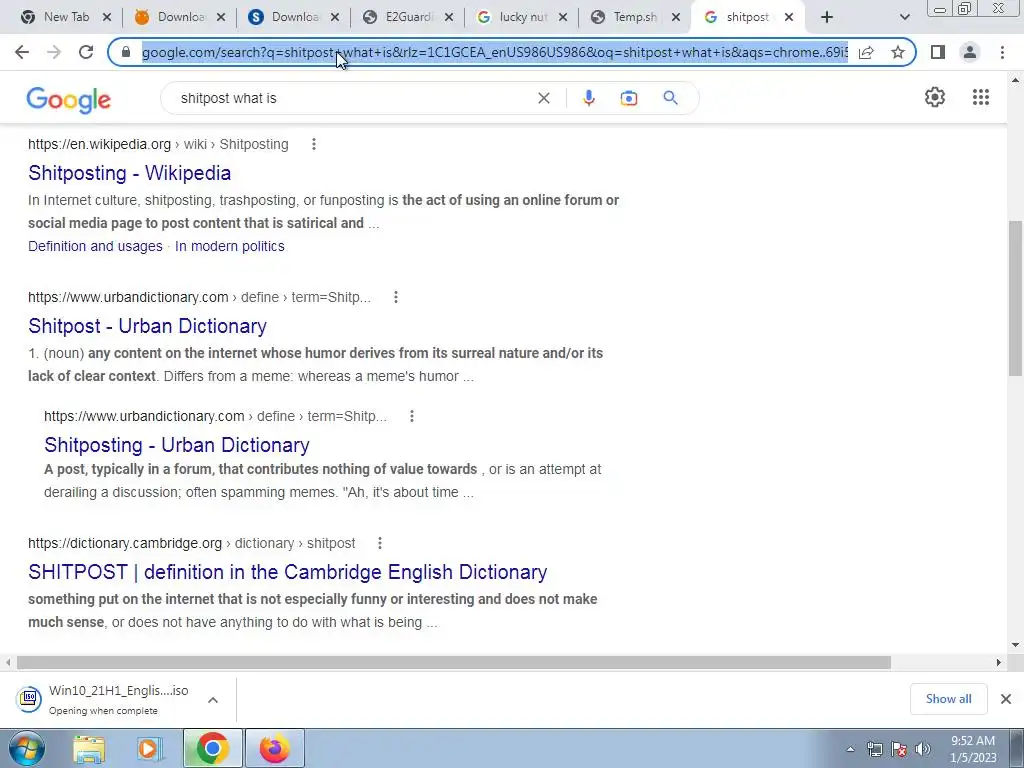This screenshot has height=768, width=1024.
Task: Open the Chrome profile avatar menu
Action: click(x=970, y=52)
